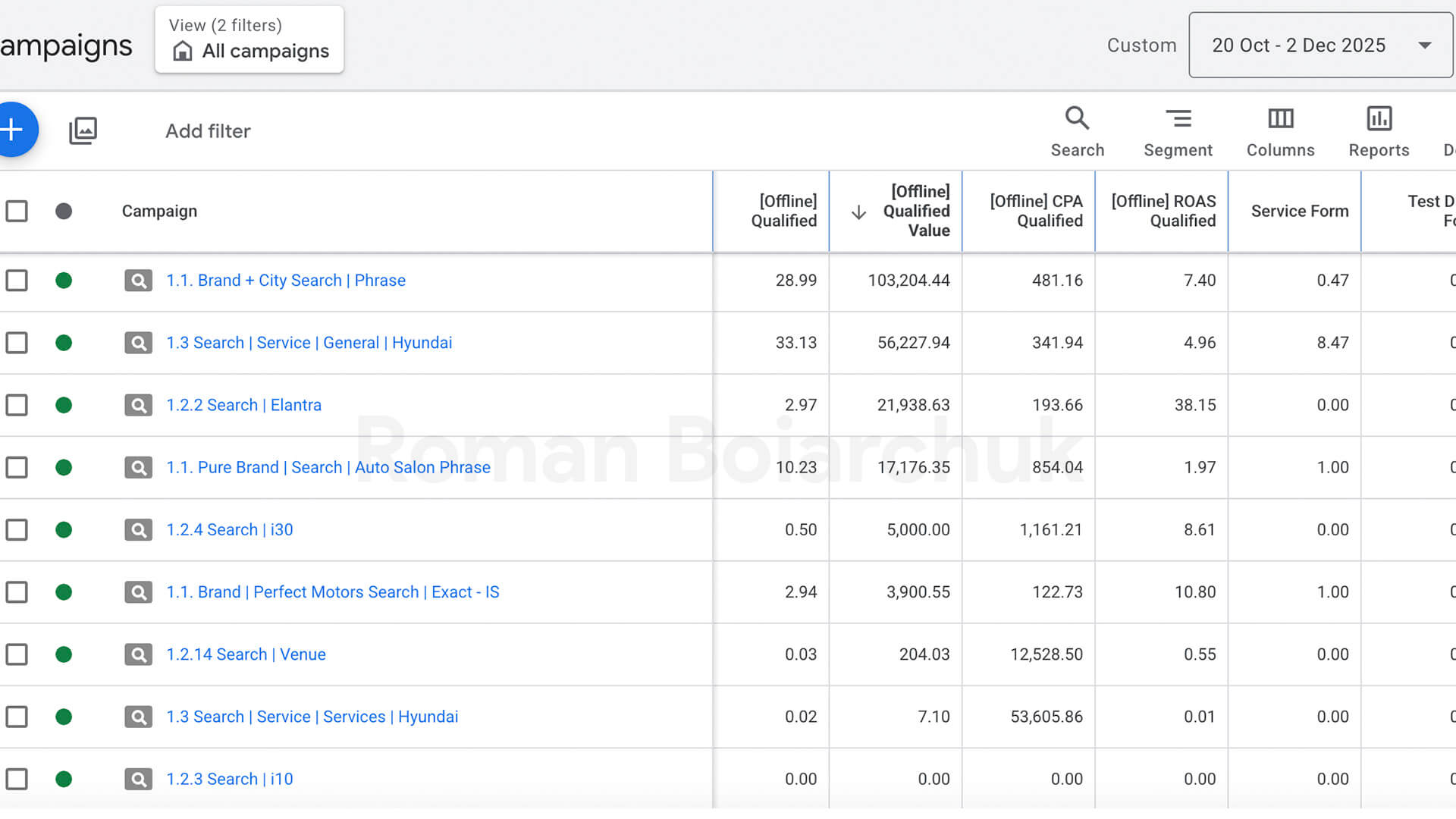Screen dimensions: 1456x819
Task: Click green status dot for 1.2.4 Search i30
Action: click(x=64, y=529)
